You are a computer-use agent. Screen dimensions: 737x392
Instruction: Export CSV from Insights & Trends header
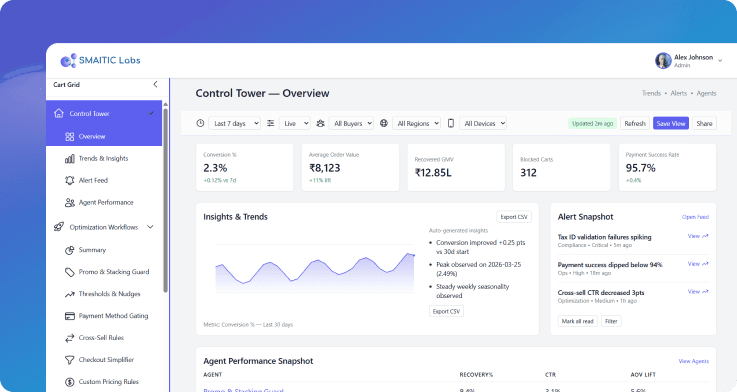pyautogui.click(x=514, y=217)
